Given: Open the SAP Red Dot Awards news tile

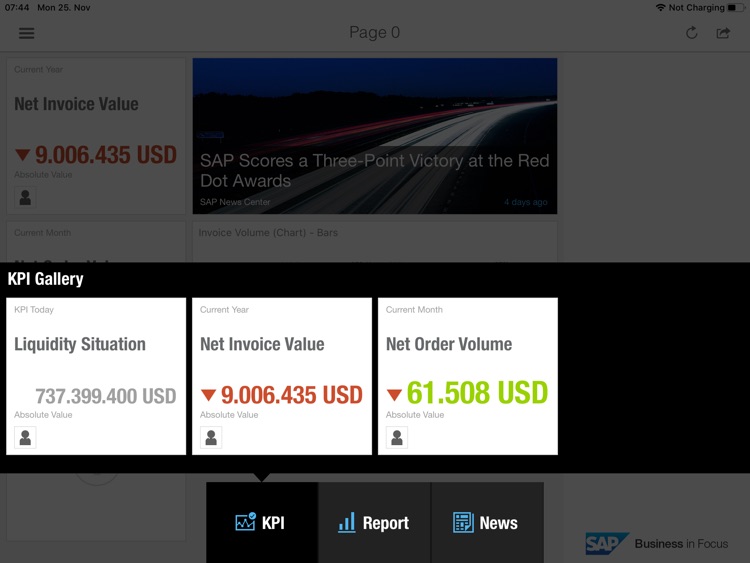Looking at the screenshot, I should click(x=375, y=136).
